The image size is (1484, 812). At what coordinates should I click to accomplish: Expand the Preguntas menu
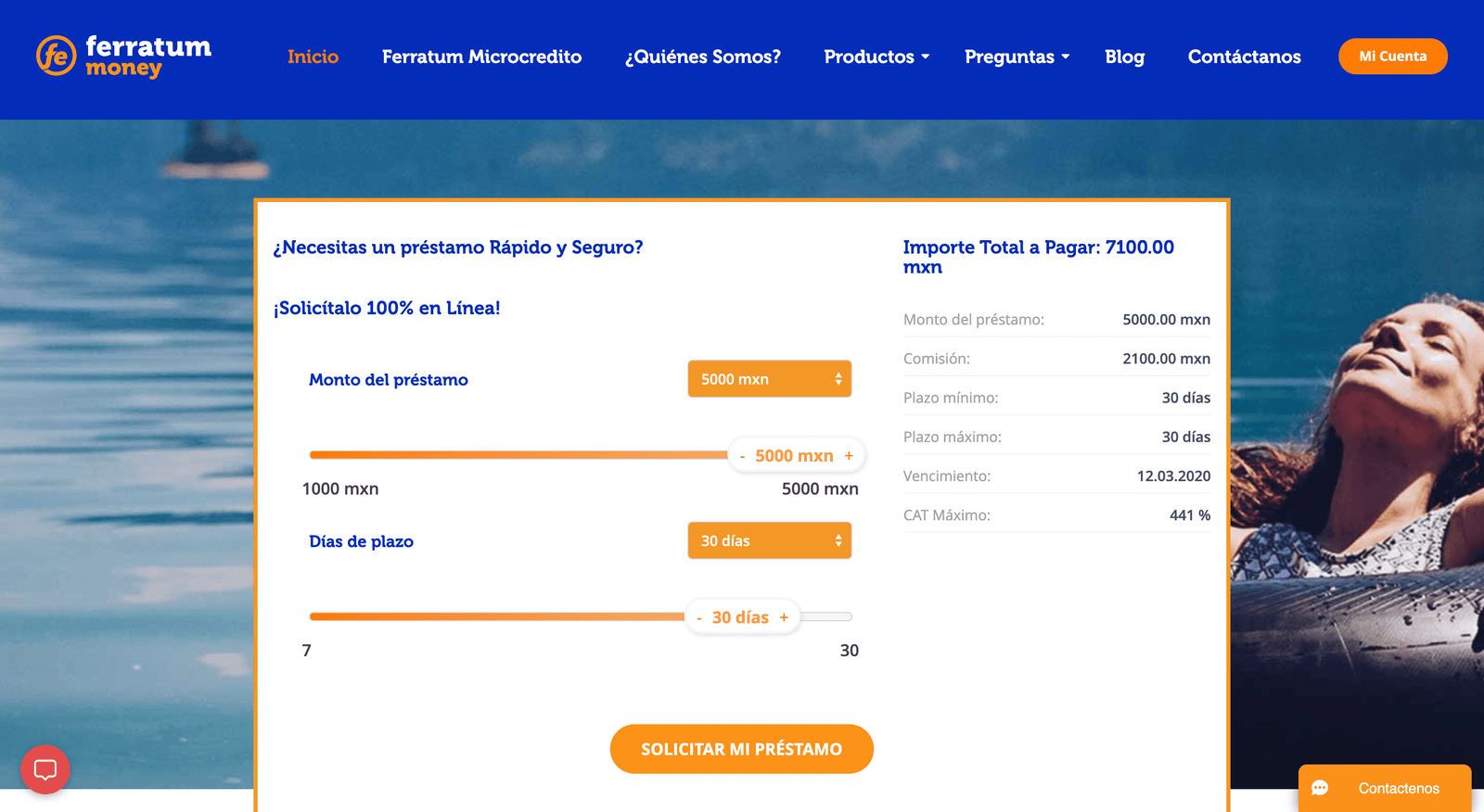1017,57
